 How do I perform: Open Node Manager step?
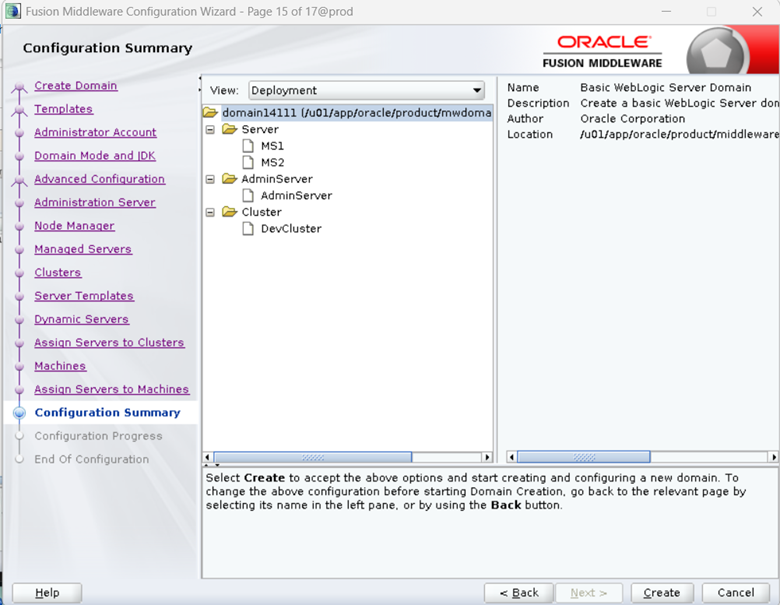click(74, 226)
